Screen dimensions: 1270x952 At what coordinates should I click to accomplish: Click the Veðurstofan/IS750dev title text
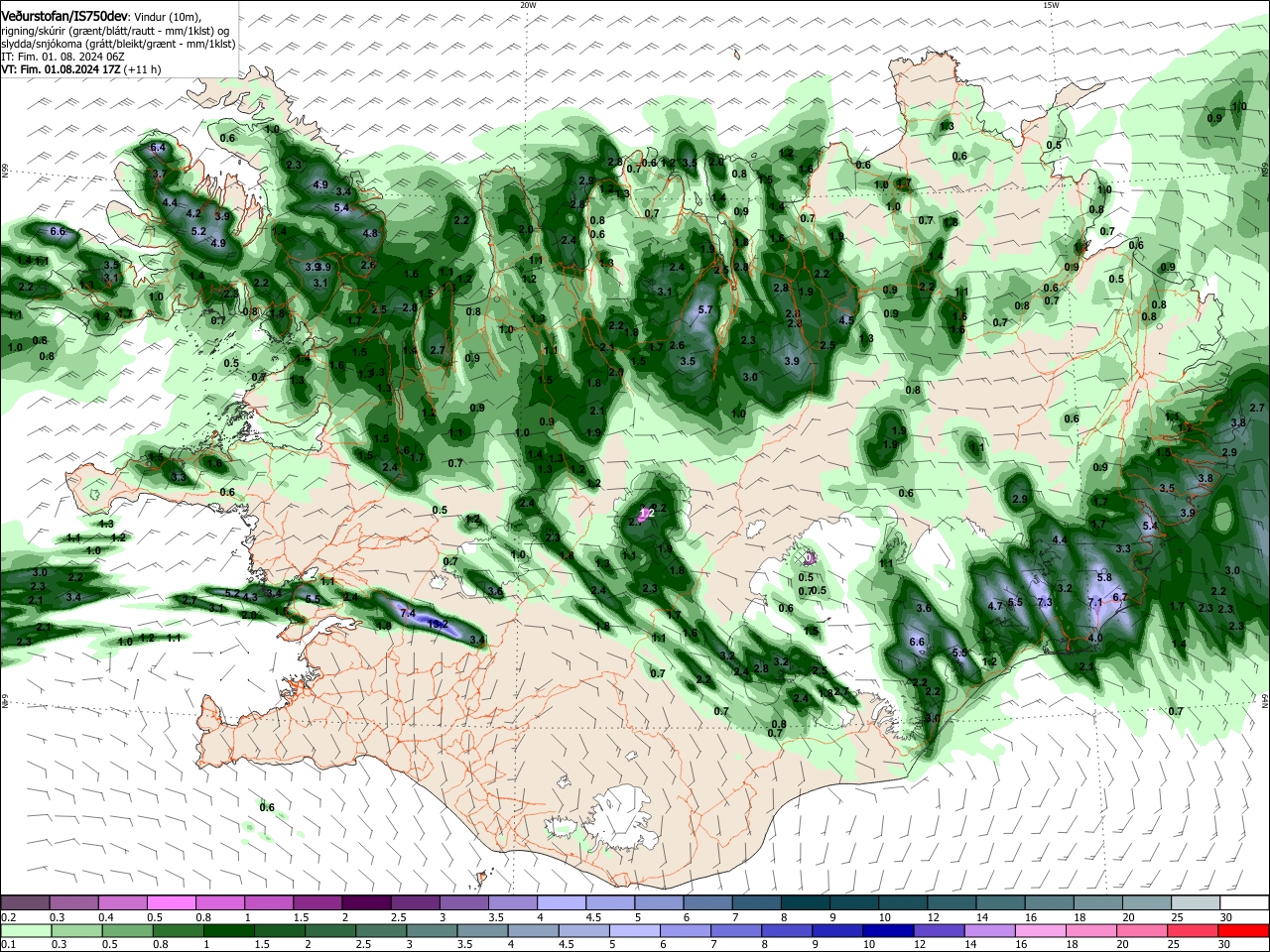click(64, 17)
